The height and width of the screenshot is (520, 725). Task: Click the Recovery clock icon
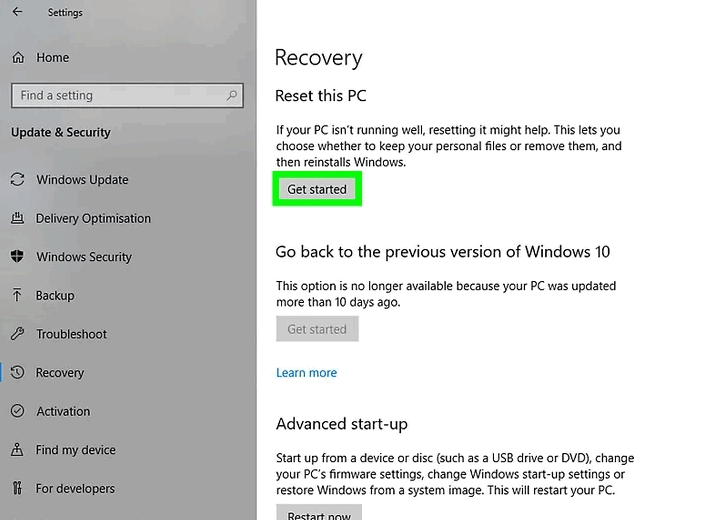(17, 372)
